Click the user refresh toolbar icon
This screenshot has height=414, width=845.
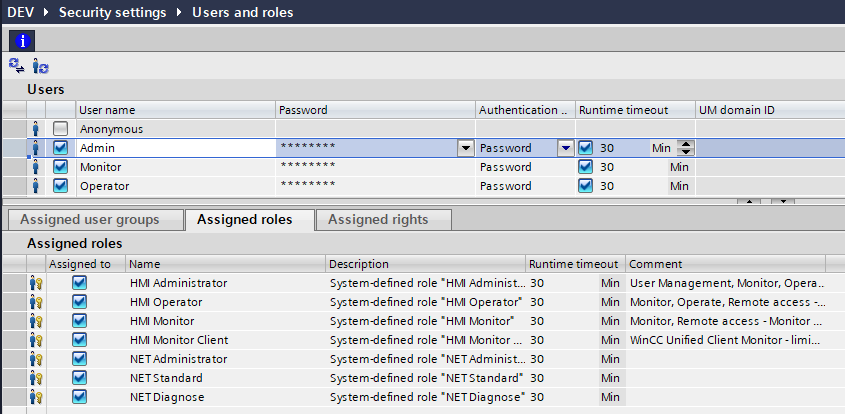40,67
